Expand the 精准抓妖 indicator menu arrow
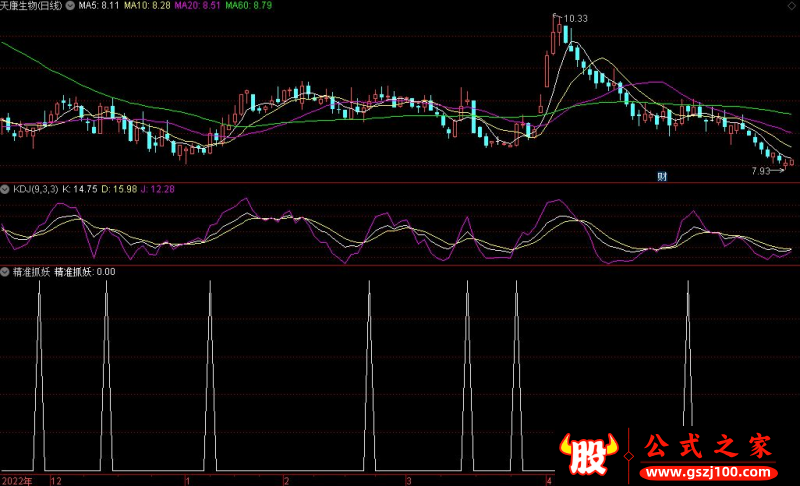 [5, 271]
